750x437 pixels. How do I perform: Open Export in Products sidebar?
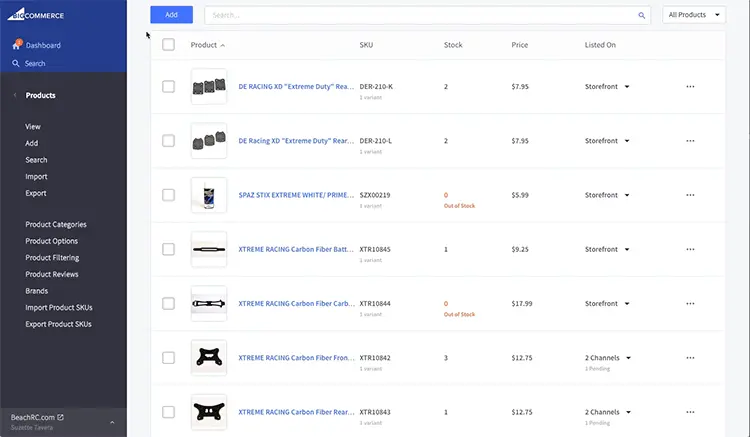pos(36,193)
